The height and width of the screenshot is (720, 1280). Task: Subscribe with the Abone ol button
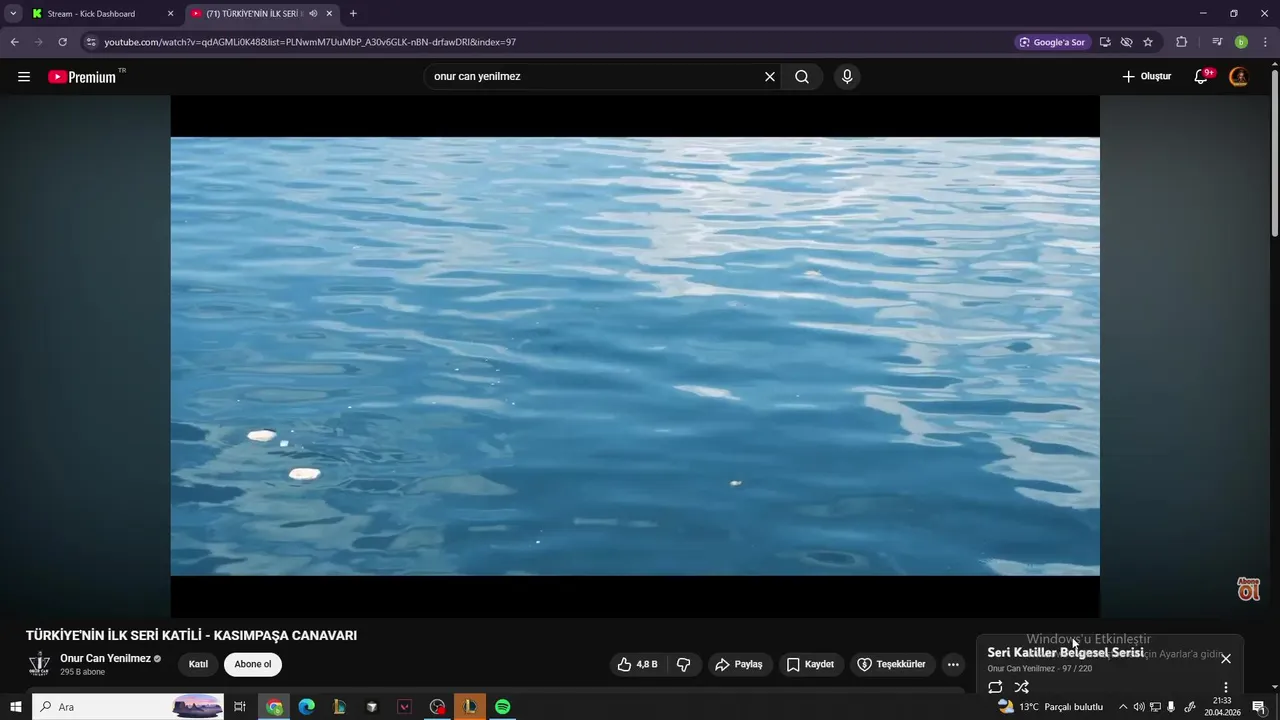[x=253, y=664]
